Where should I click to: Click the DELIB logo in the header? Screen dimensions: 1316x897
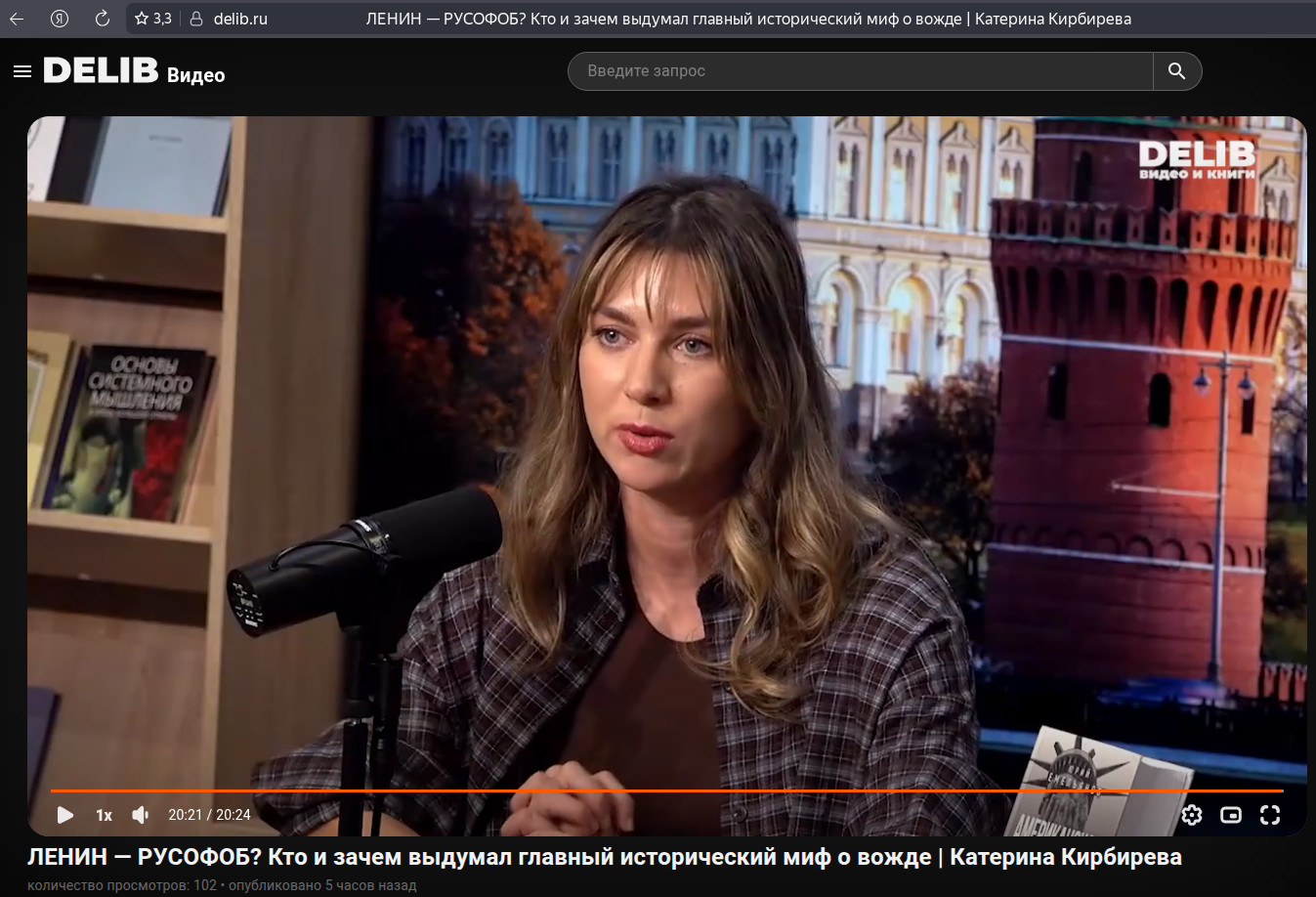click(x=101, y=71)
